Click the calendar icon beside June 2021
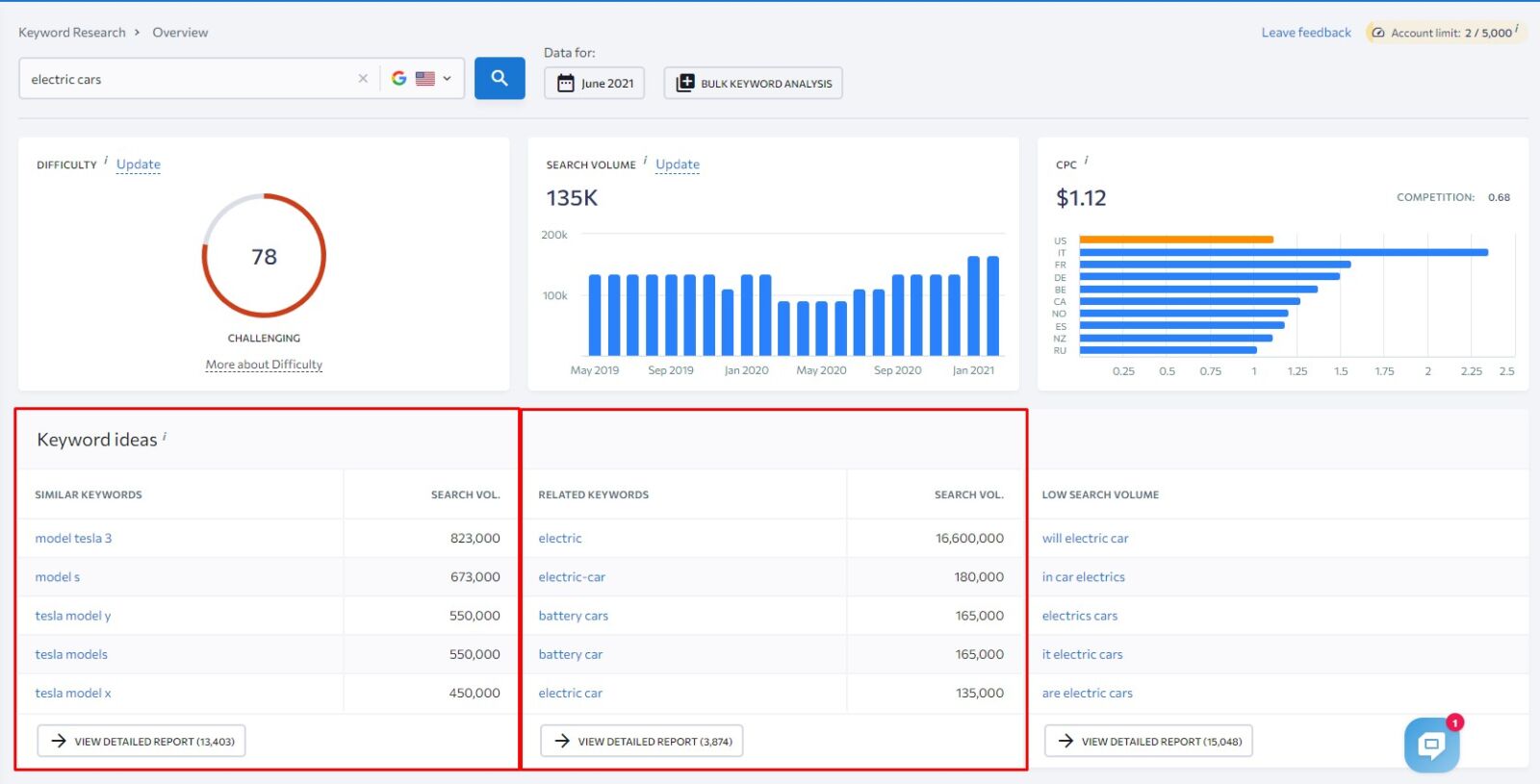Screen dimensions: 1540x784 [566, 84]
